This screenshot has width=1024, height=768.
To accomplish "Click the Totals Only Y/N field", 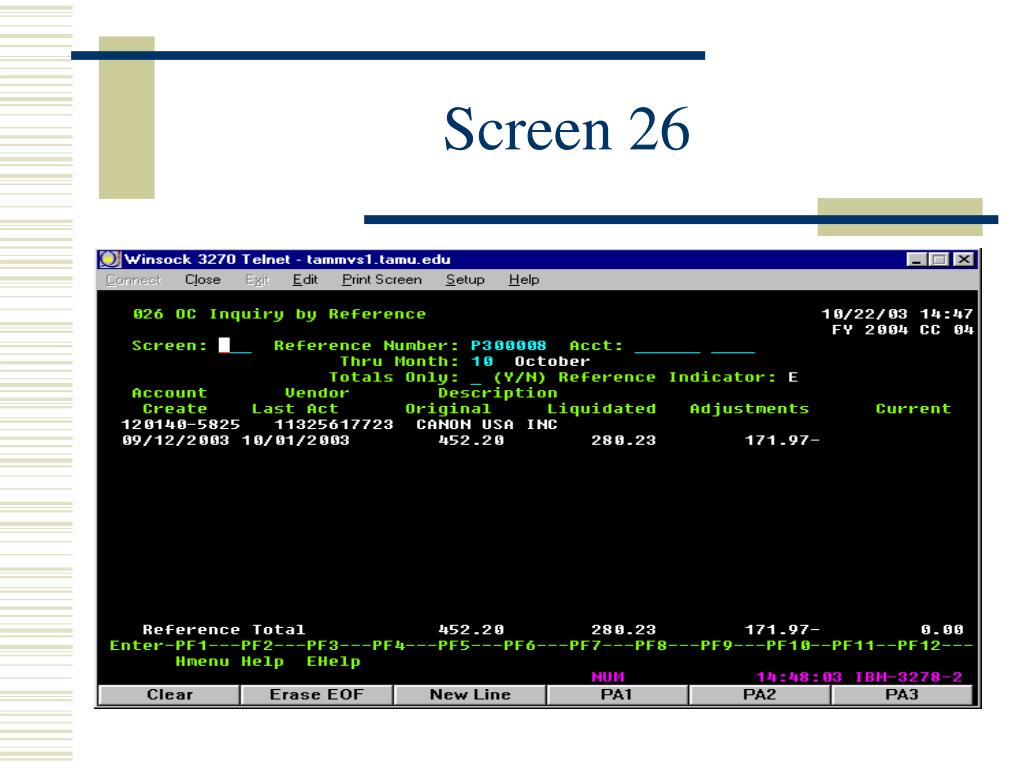I will click(476, 377).
